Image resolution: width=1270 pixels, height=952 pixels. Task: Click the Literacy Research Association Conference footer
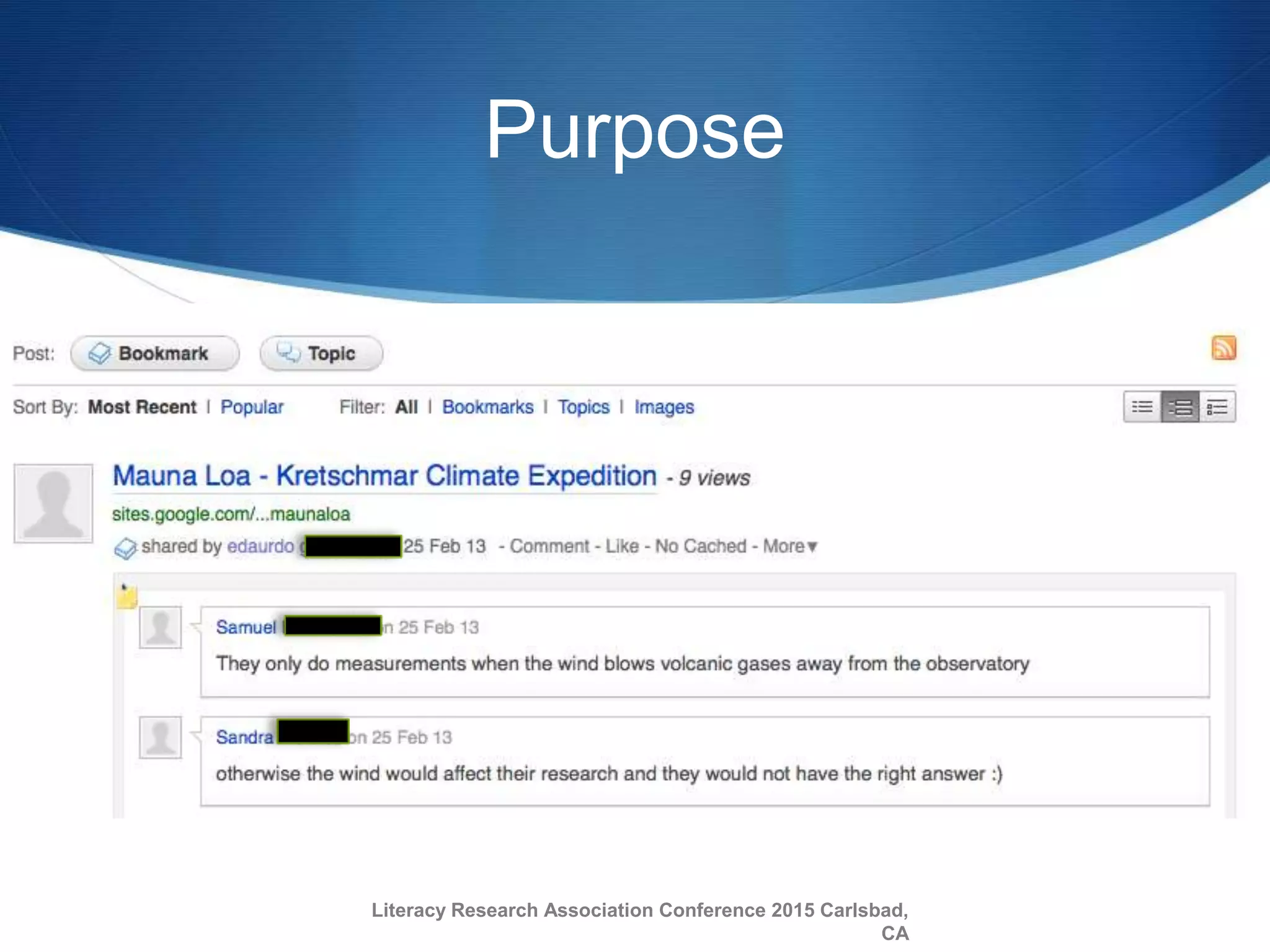tap(640, 921)
